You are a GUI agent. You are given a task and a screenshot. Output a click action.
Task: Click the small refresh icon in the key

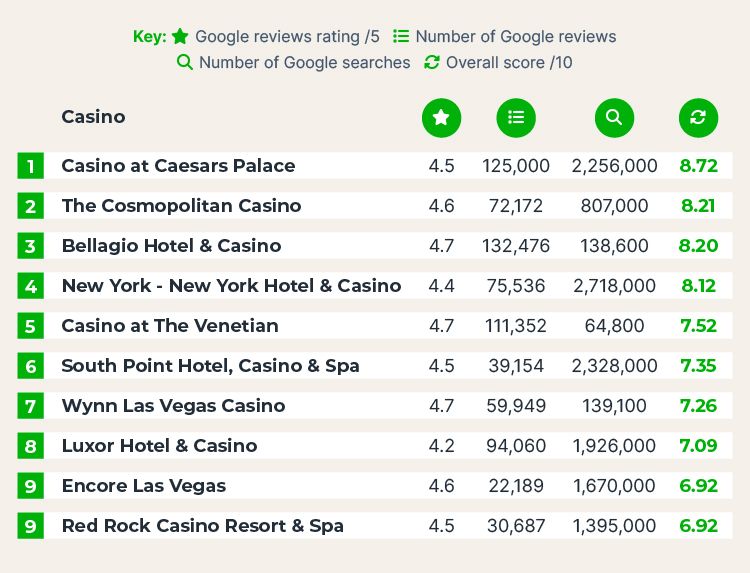[431, 62]
